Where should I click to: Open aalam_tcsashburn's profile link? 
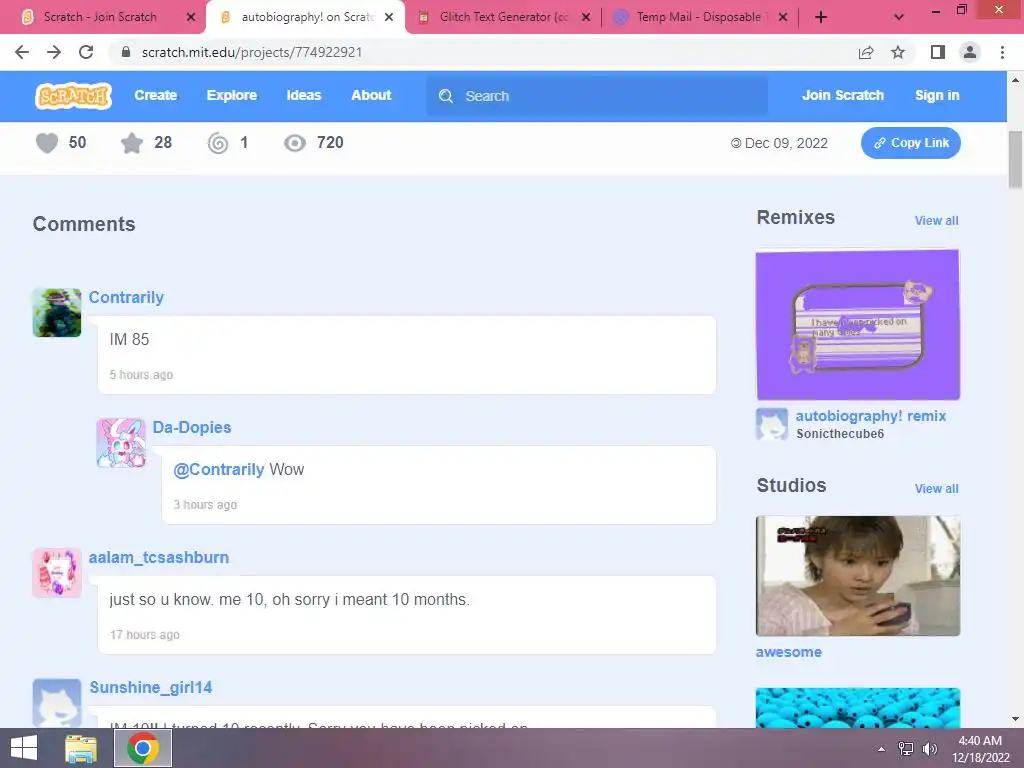click(x=159, y=557)
